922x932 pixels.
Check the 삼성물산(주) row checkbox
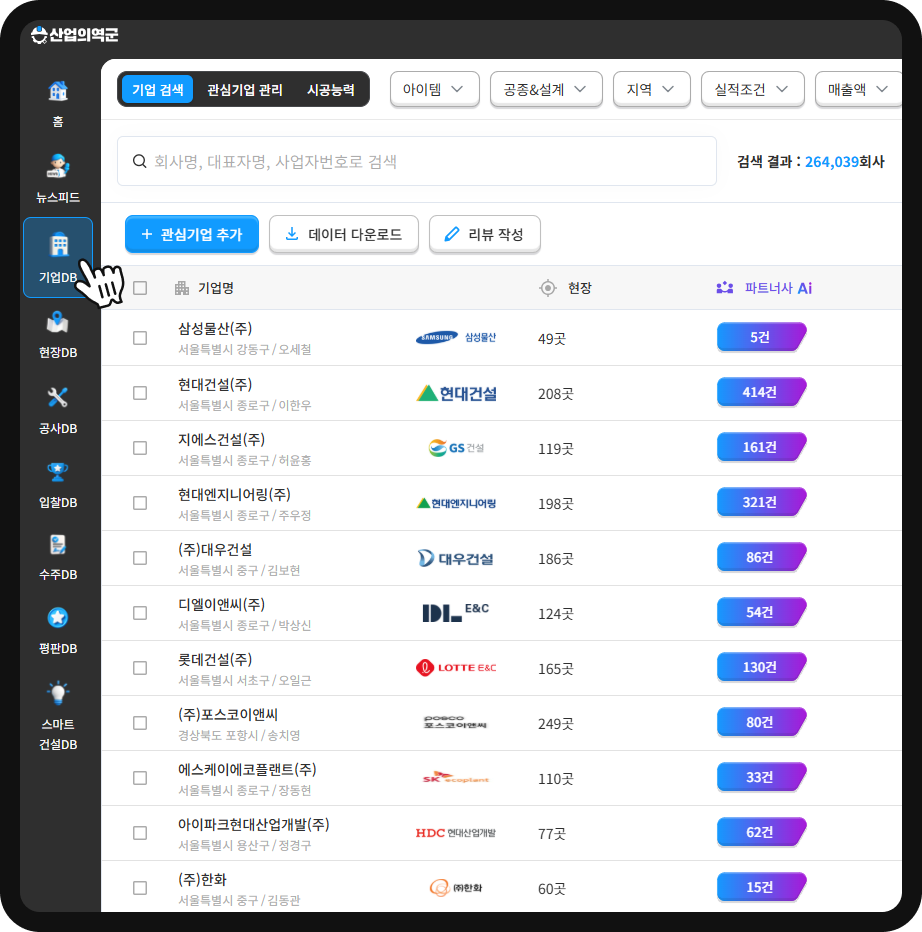140,338
